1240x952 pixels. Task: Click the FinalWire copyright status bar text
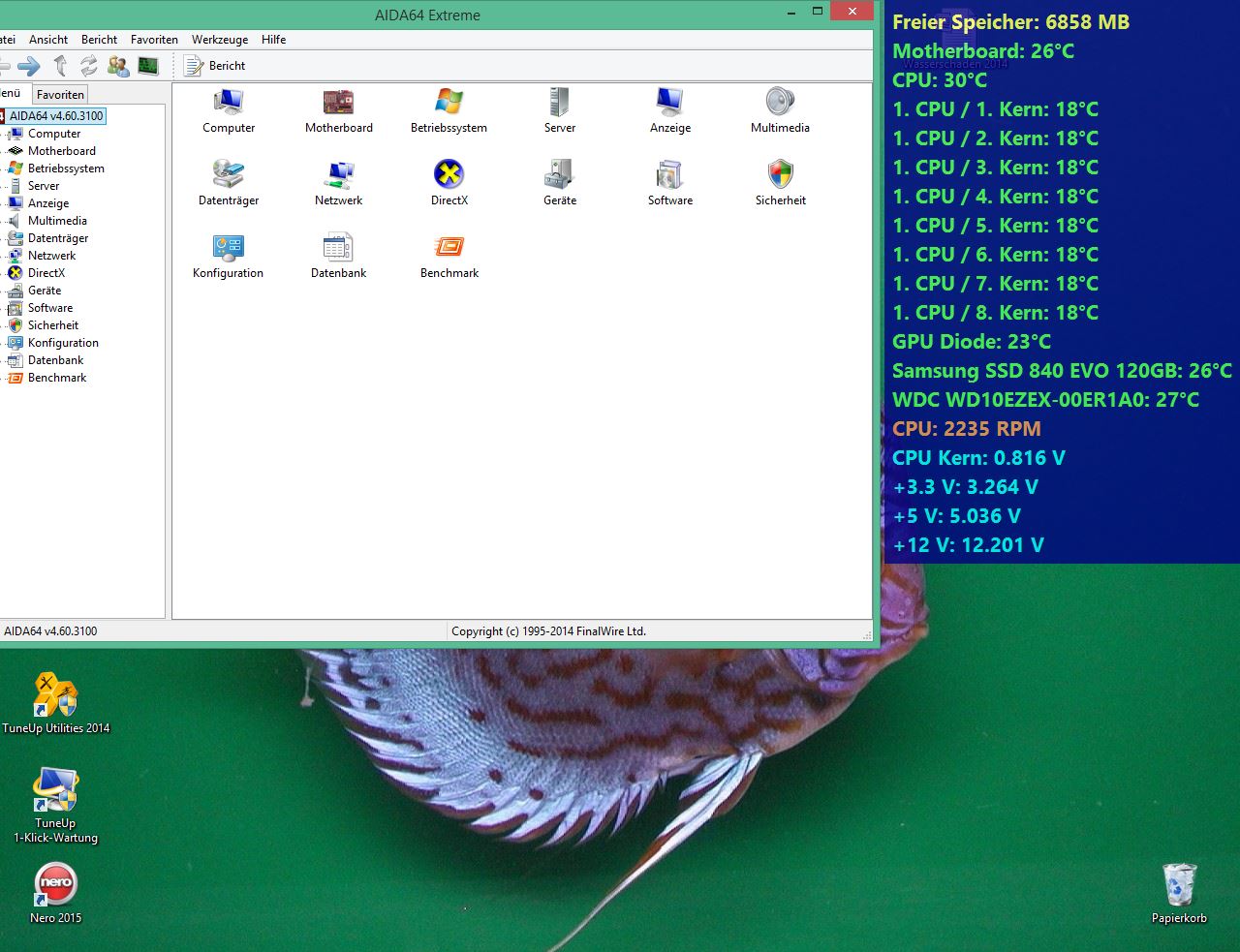[548, 631]
